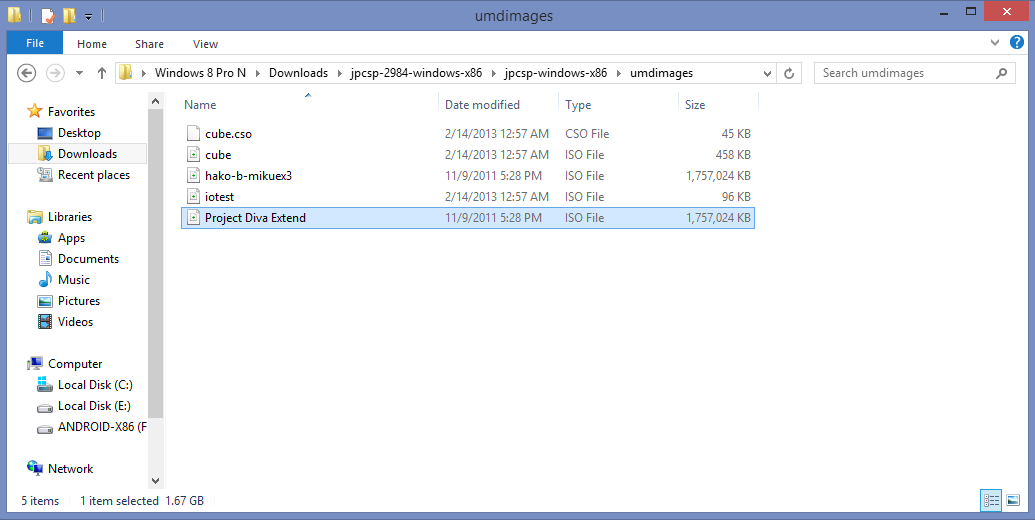Expand the chevron after jpcsp-windows-x86 breadcrumb
Viewport: 1035px width, 520px height.
pyautogui.click(x=618, y=73)
